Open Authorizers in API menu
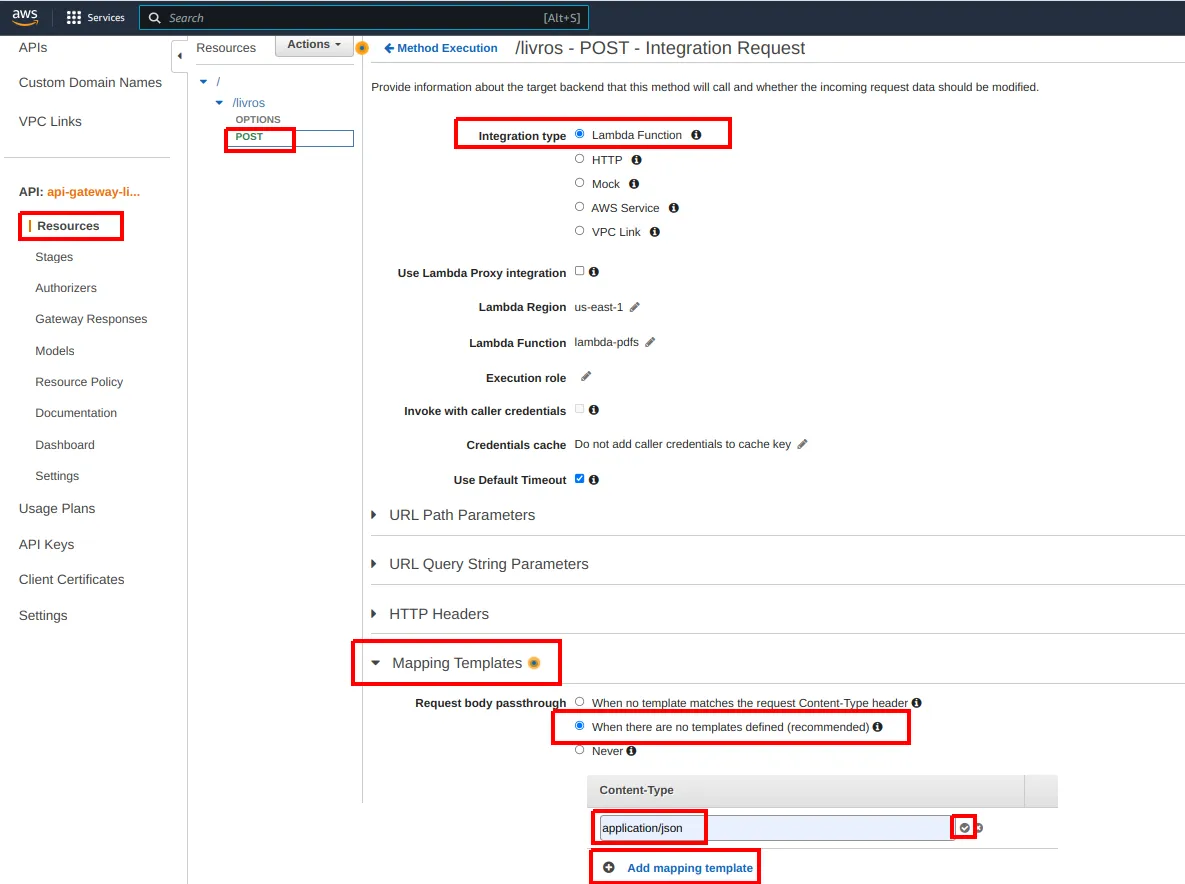 [66, 288]
